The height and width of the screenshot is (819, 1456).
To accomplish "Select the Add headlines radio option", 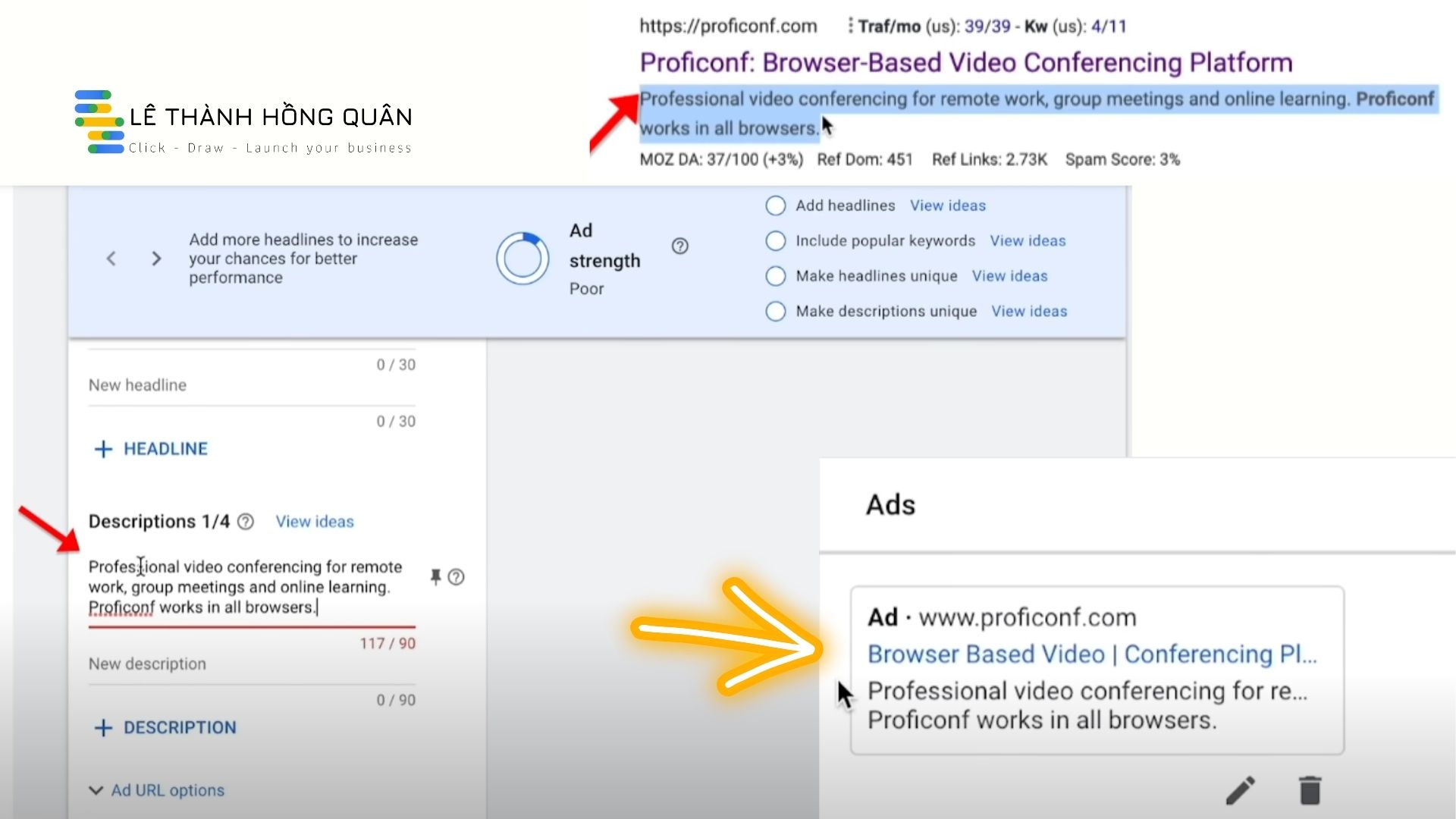I will pos(775,206).
